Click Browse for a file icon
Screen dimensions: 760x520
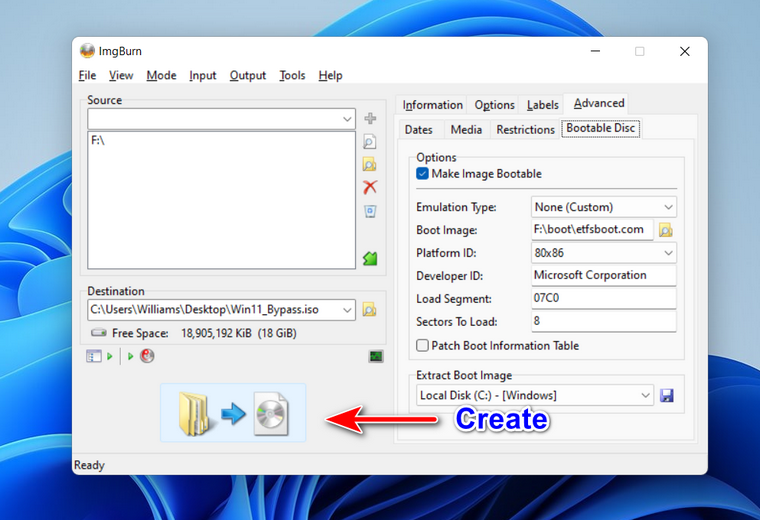[x=369, y=142]
